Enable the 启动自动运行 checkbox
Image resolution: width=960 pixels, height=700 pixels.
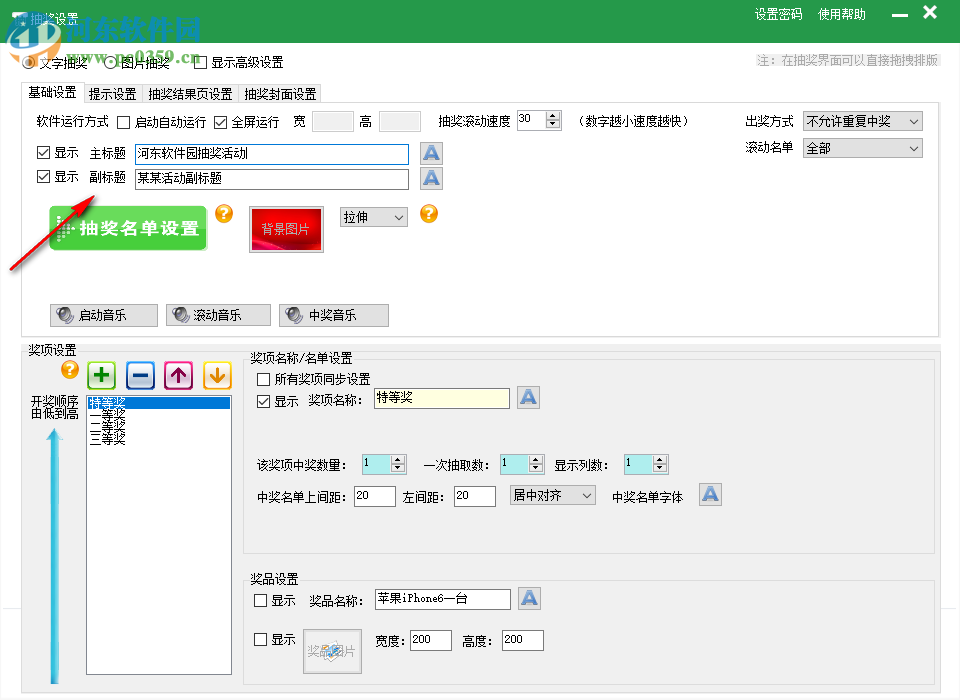125,121
